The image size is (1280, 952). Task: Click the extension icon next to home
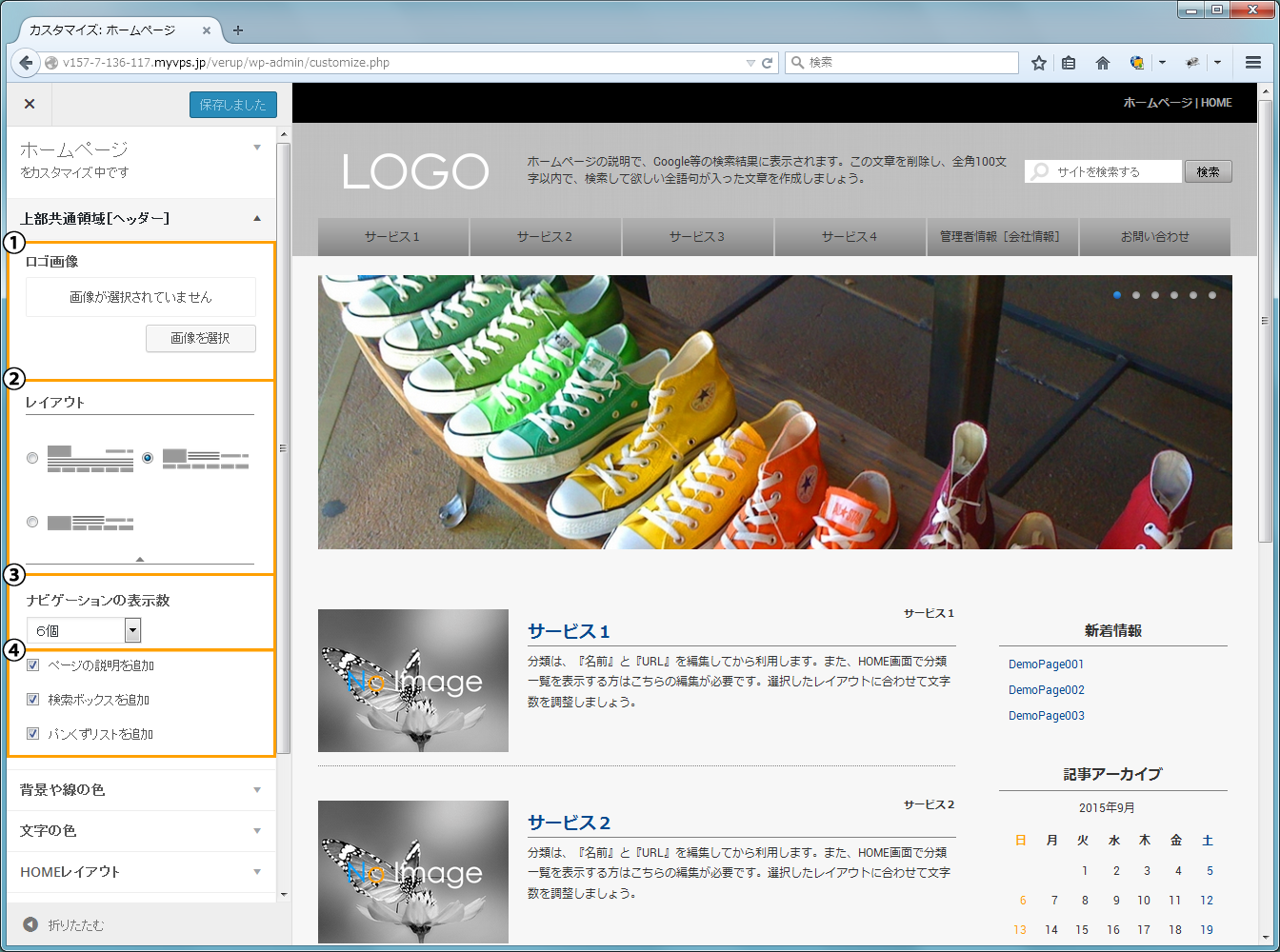1136,63
